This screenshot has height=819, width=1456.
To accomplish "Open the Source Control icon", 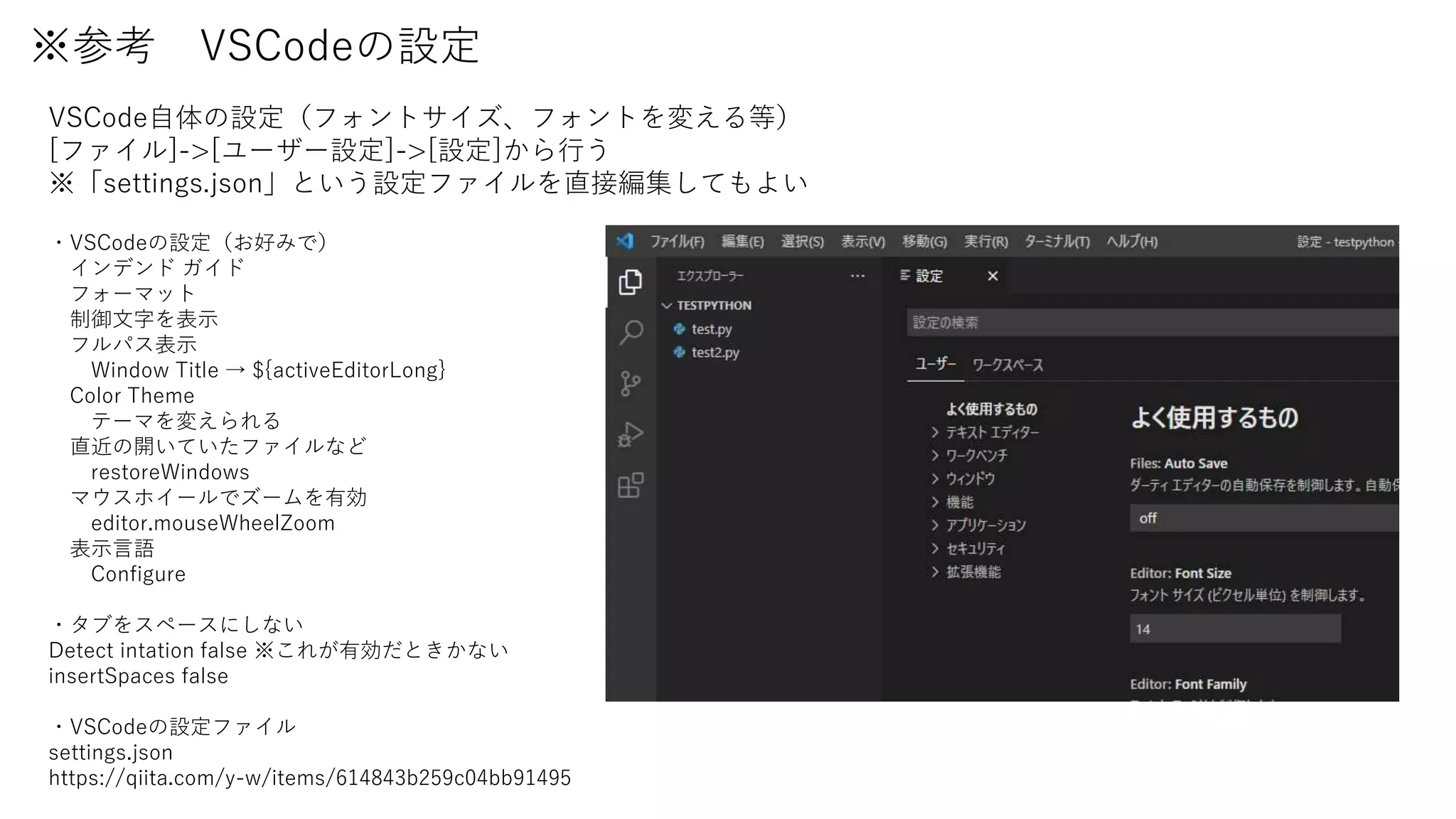I will (x=630, y=384).
